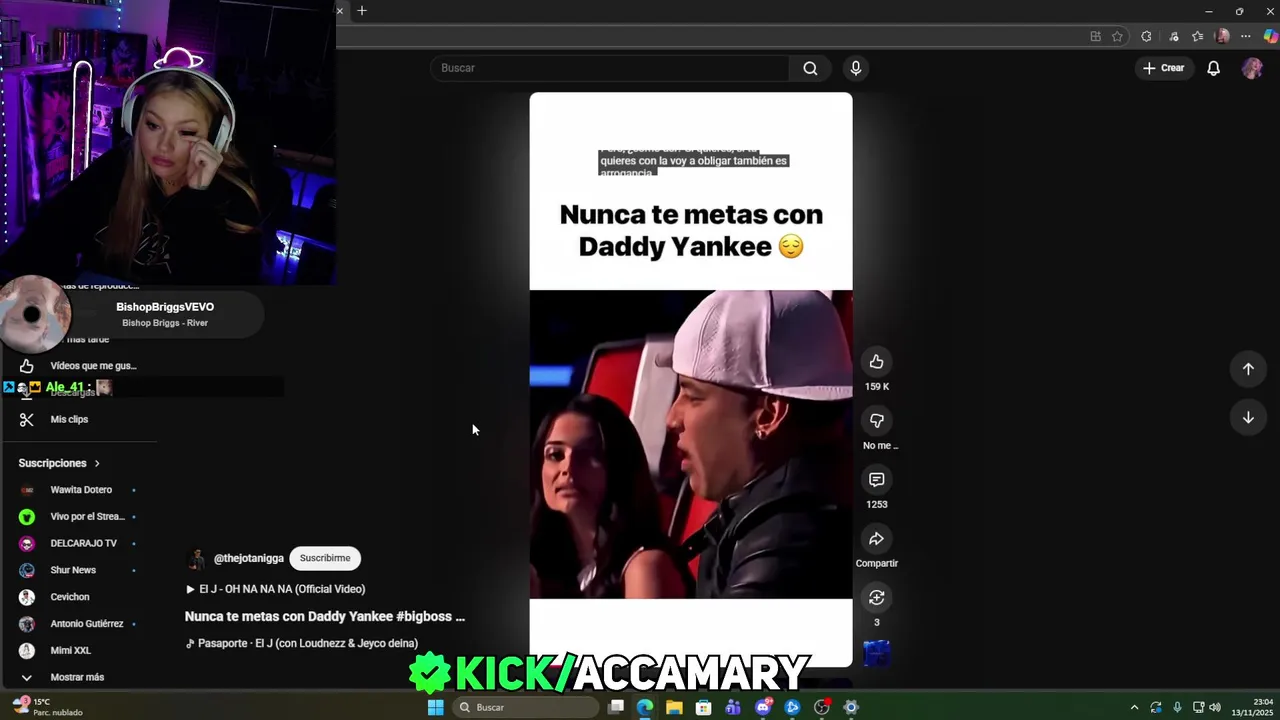Add page to favorites star icon
The image size is (1280, 720).
(1117, 36)
